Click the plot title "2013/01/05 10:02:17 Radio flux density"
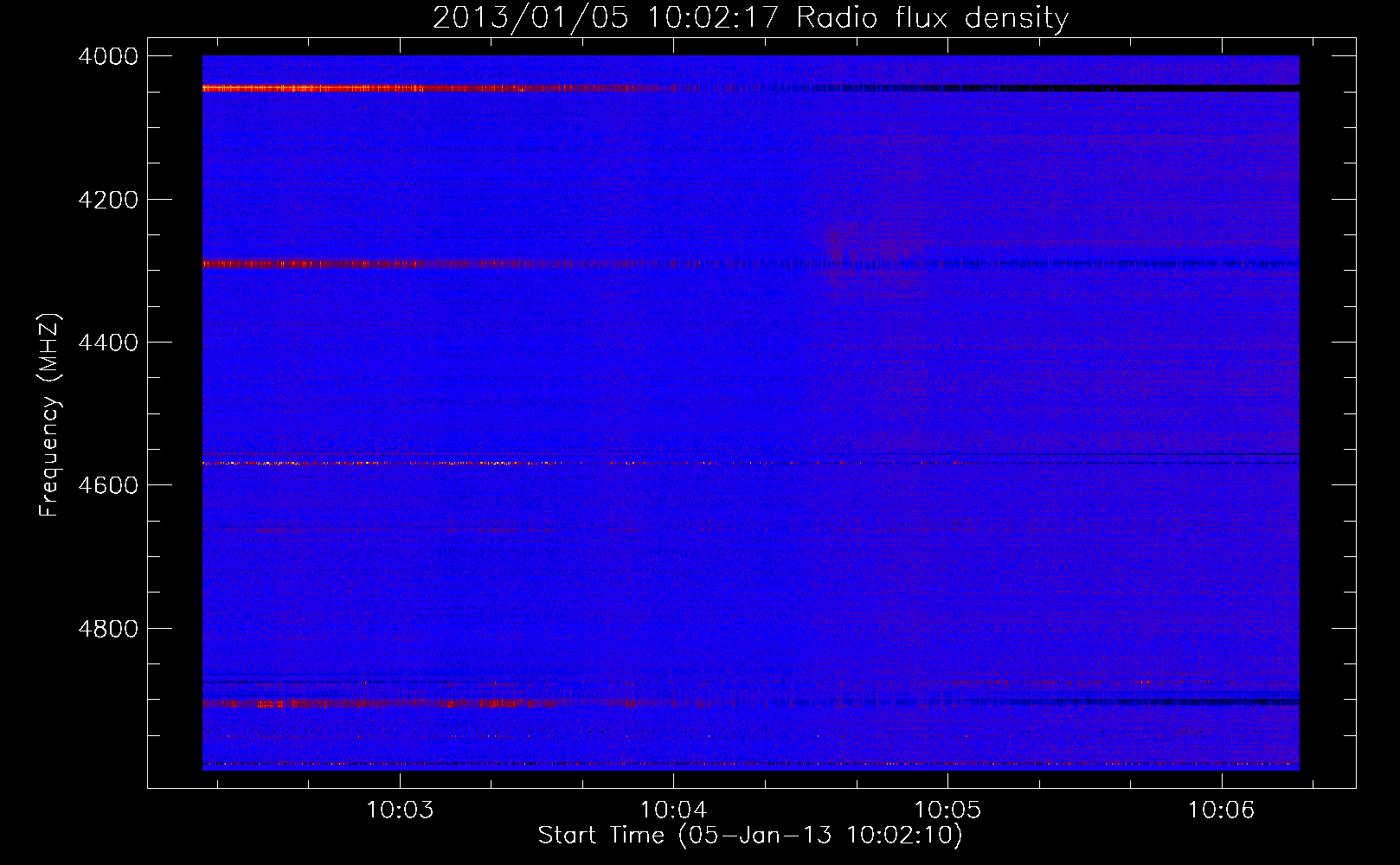 [x=750, y=18]
